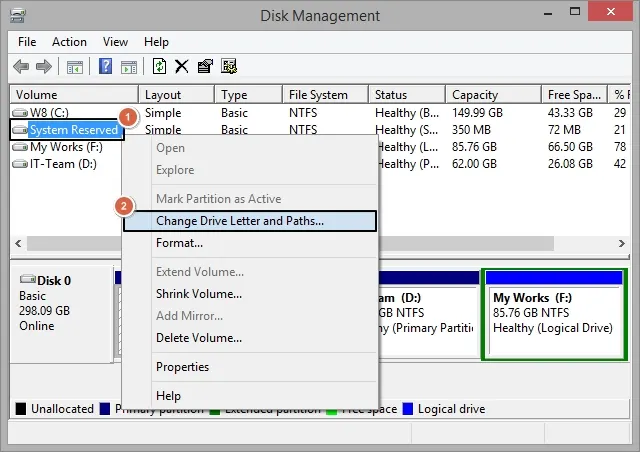The height and width of the screenshot is (452, 640).
Task: Click the Unallocated black legend swatch
Action: [x=20, y=409]
